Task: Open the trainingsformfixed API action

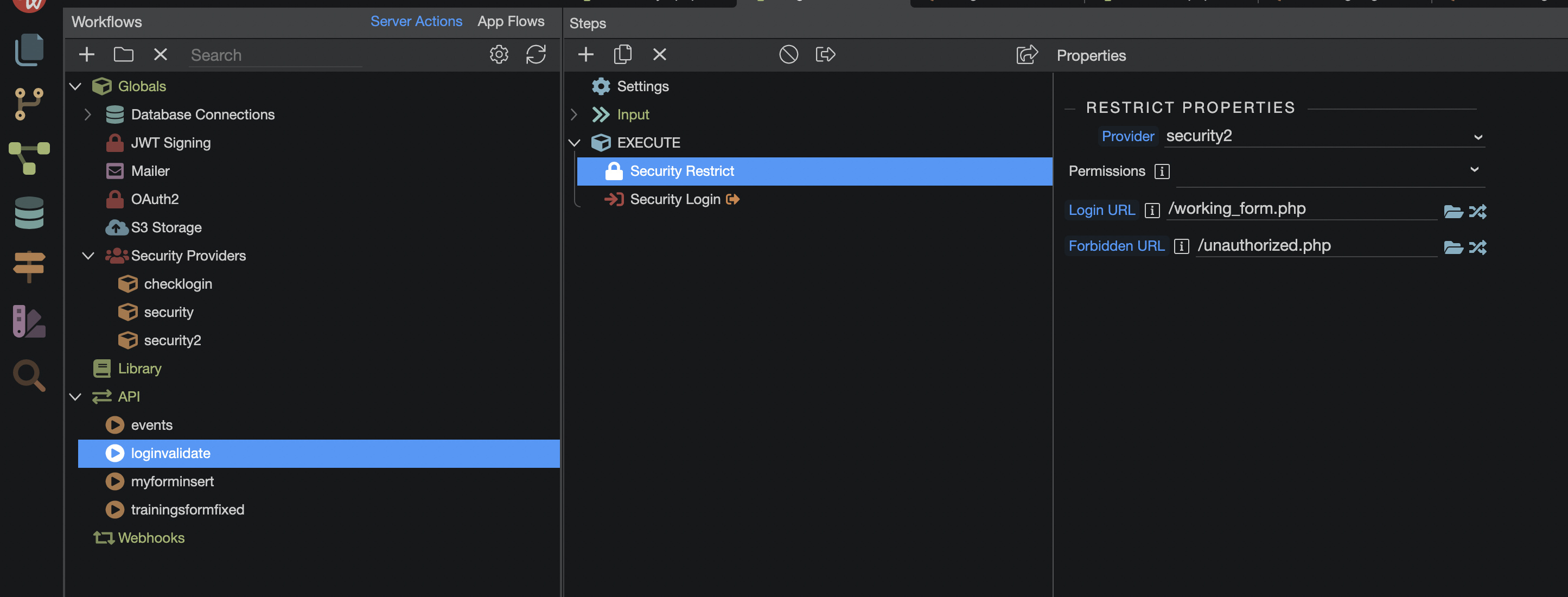Action: click(x=188, y=510)
